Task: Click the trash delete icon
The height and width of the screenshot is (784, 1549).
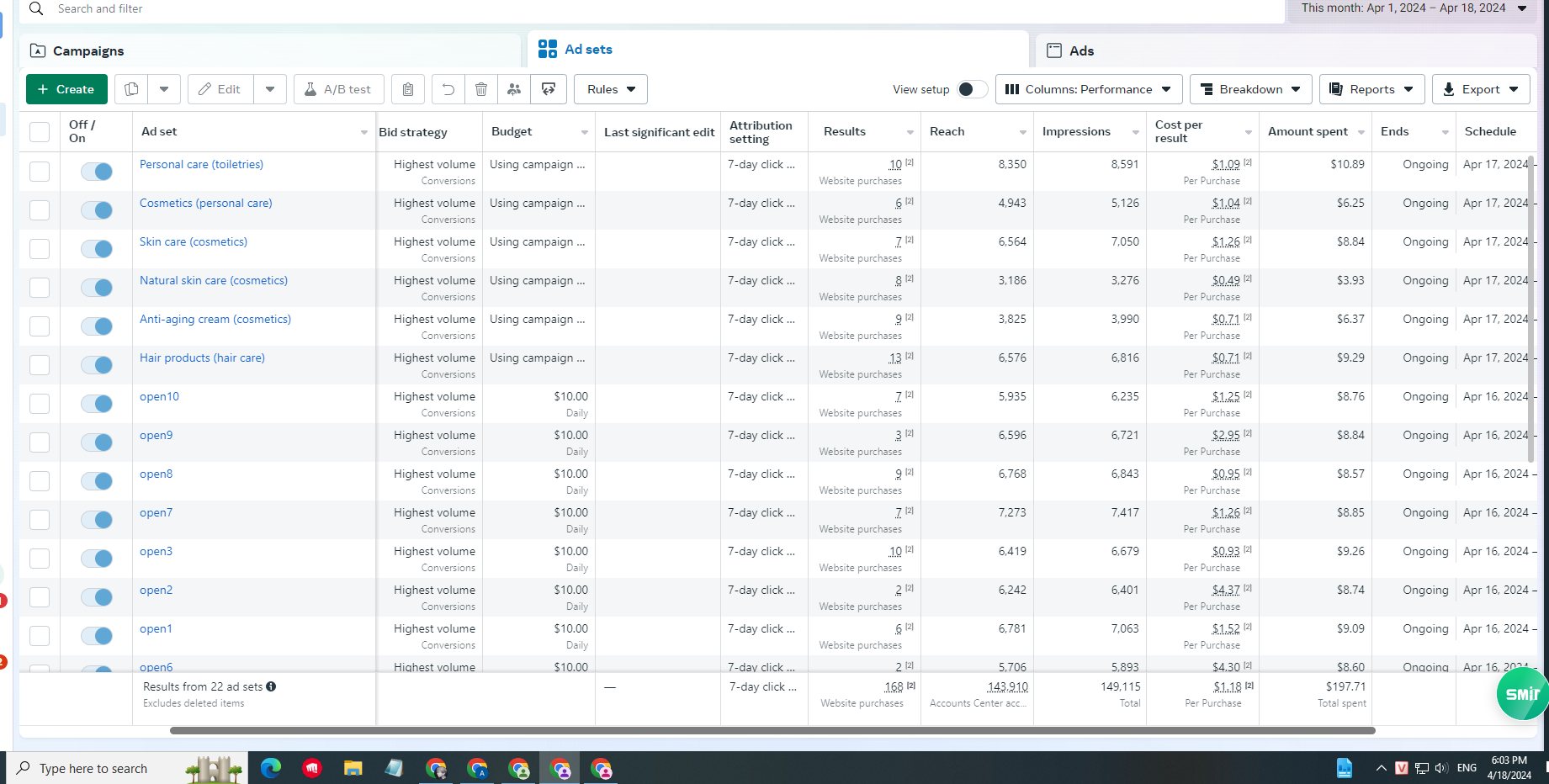Action: 481,89
